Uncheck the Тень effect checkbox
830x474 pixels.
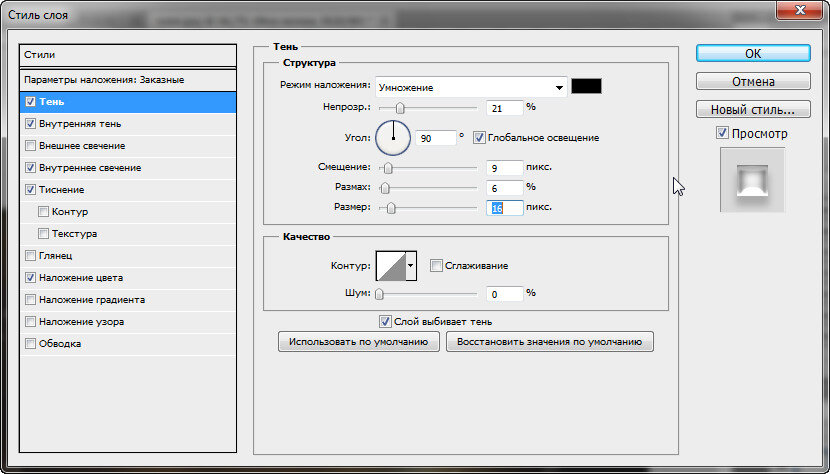(31, 102)
